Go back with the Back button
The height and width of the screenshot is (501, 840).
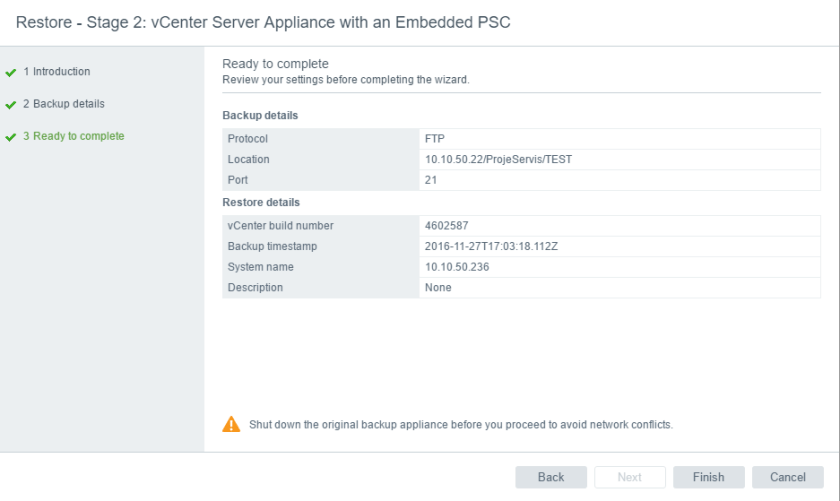551,477
